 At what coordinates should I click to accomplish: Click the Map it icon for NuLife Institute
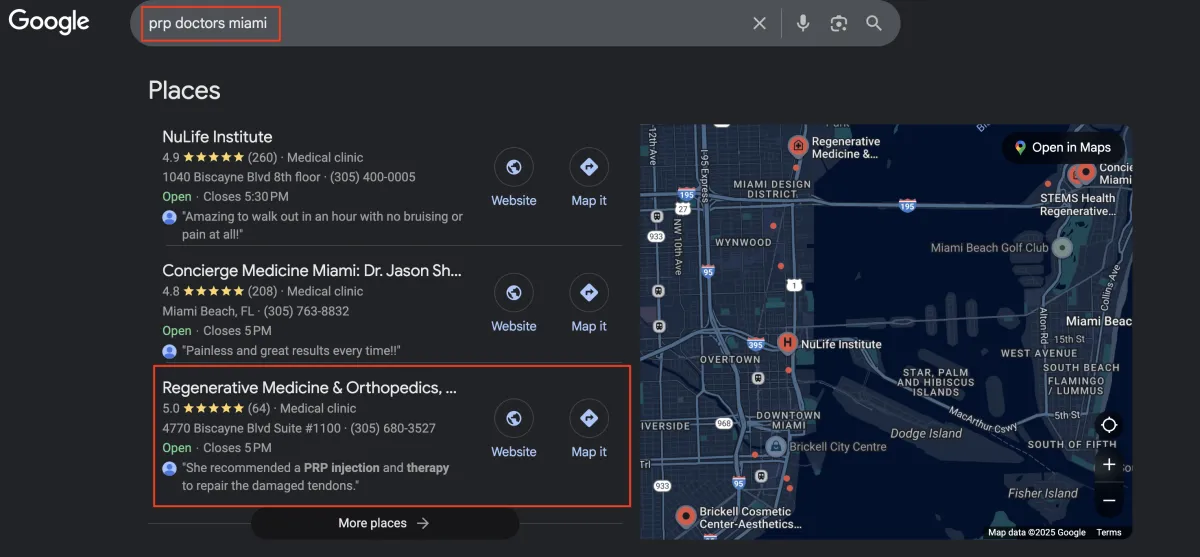(589, 167)
